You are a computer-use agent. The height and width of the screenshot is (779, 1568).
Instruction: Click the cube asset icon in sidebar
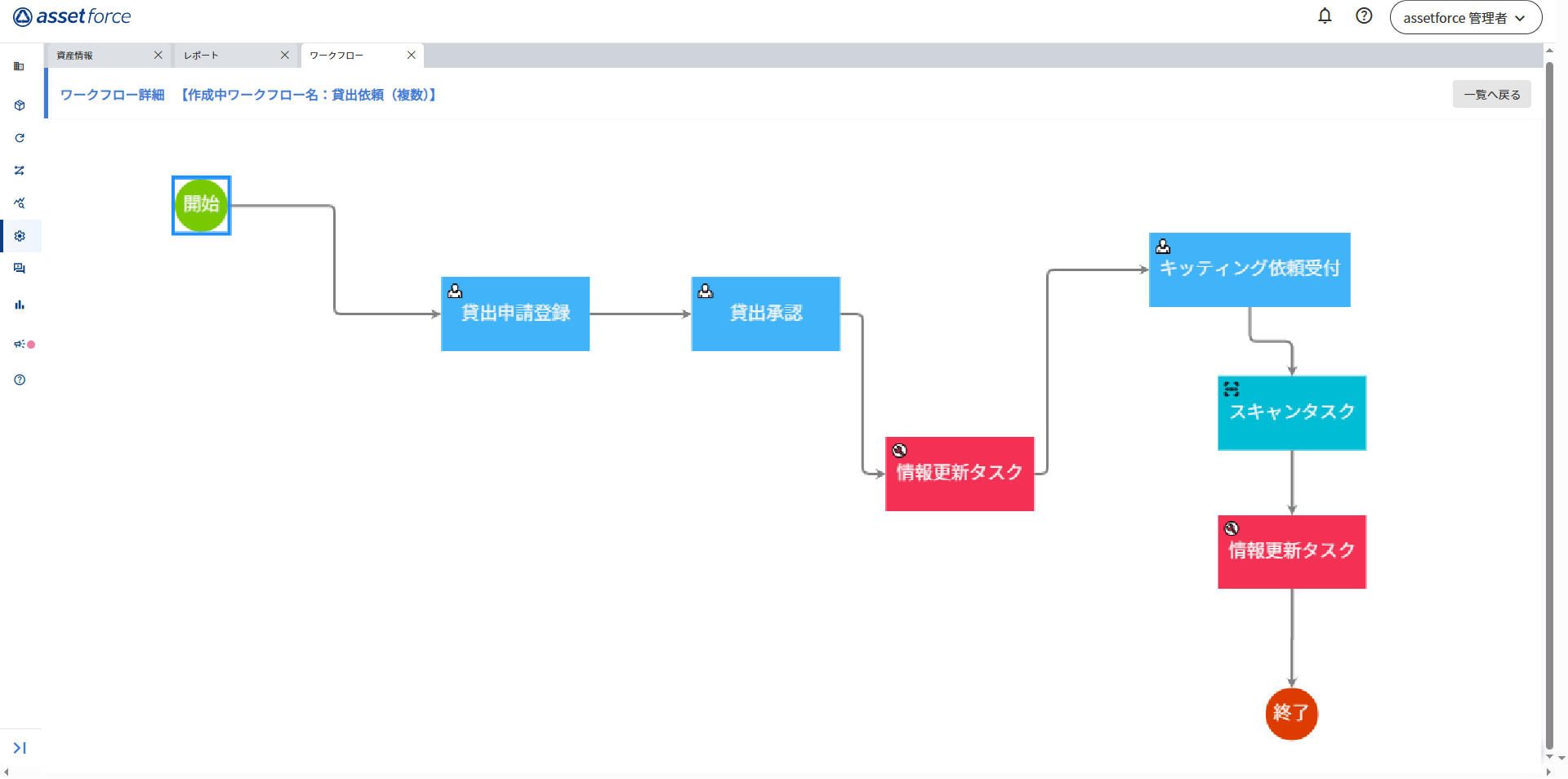click(20, 105)
